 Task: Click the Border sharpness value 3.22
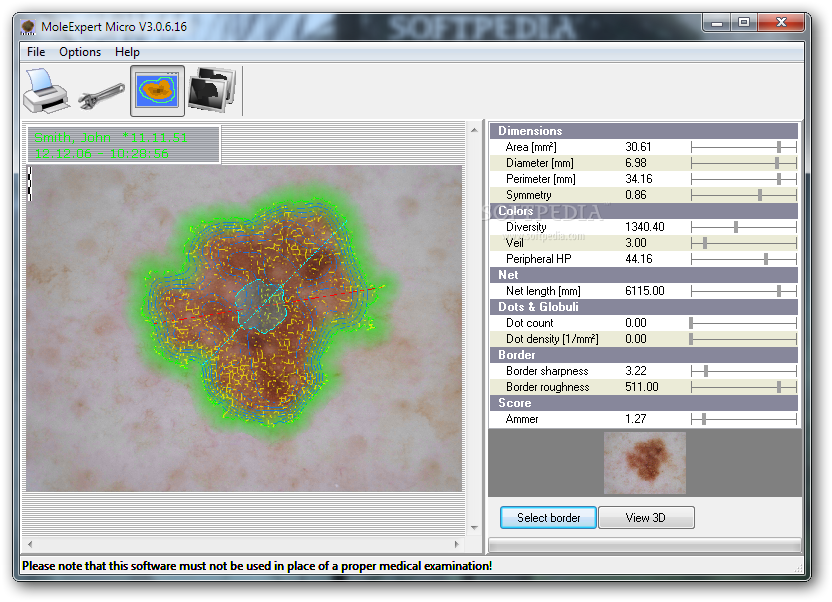click(636, 371)
